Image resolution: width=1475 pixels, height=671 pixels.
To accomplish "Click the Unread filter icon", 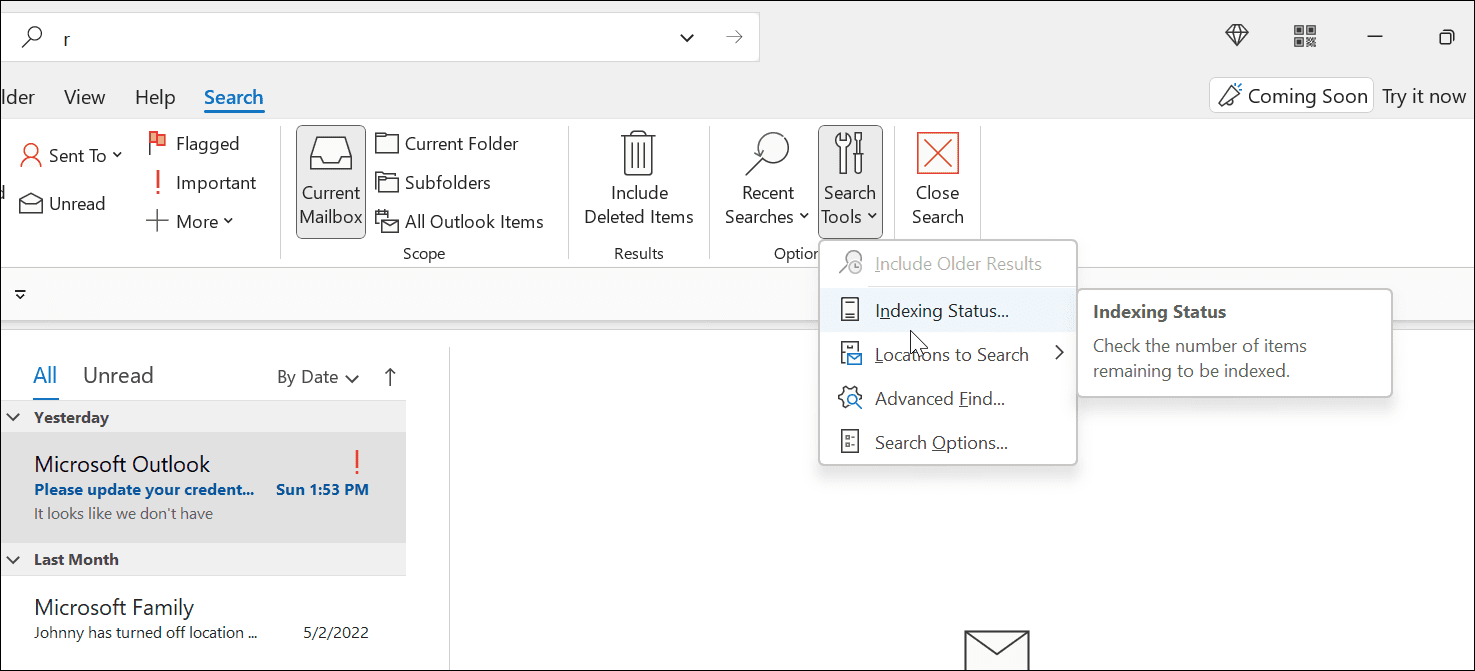I will [28, 203].
